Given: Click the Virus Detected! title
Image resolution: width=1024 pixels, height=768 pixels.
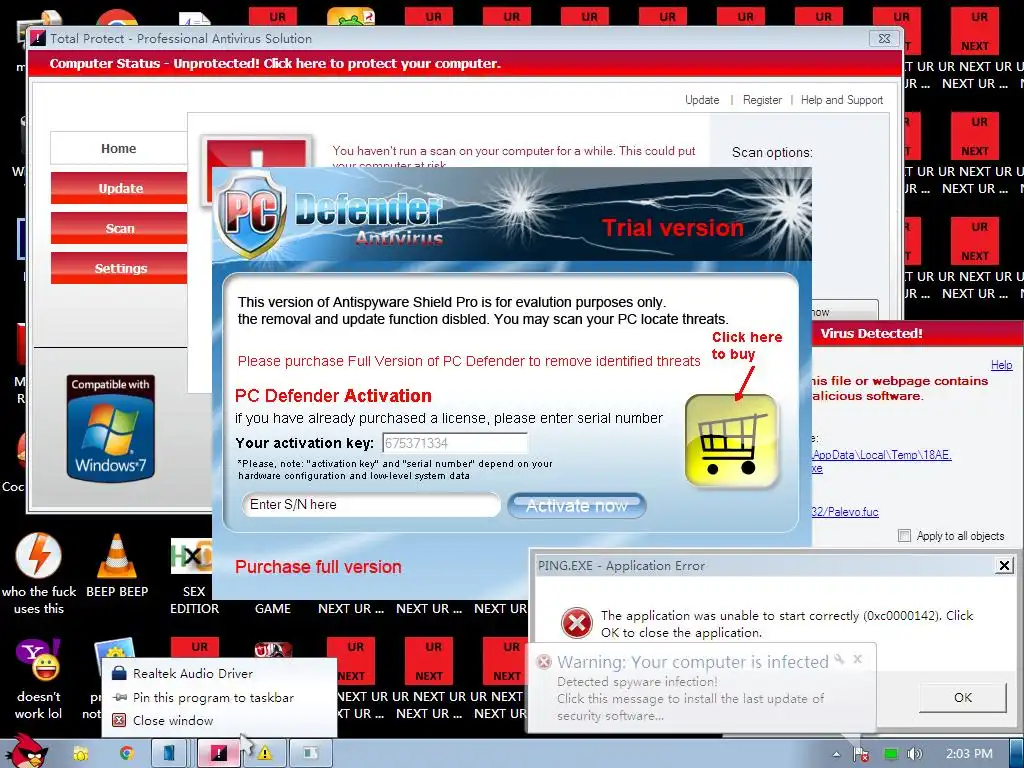Looking at the screenshot, I should [x=871, y=333].
